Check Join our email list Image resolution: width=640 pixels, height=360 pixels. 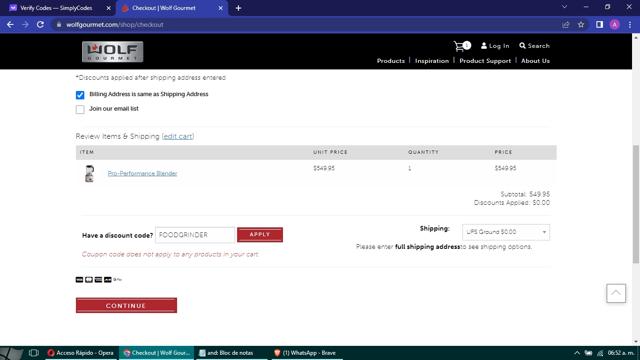(80, 109)
